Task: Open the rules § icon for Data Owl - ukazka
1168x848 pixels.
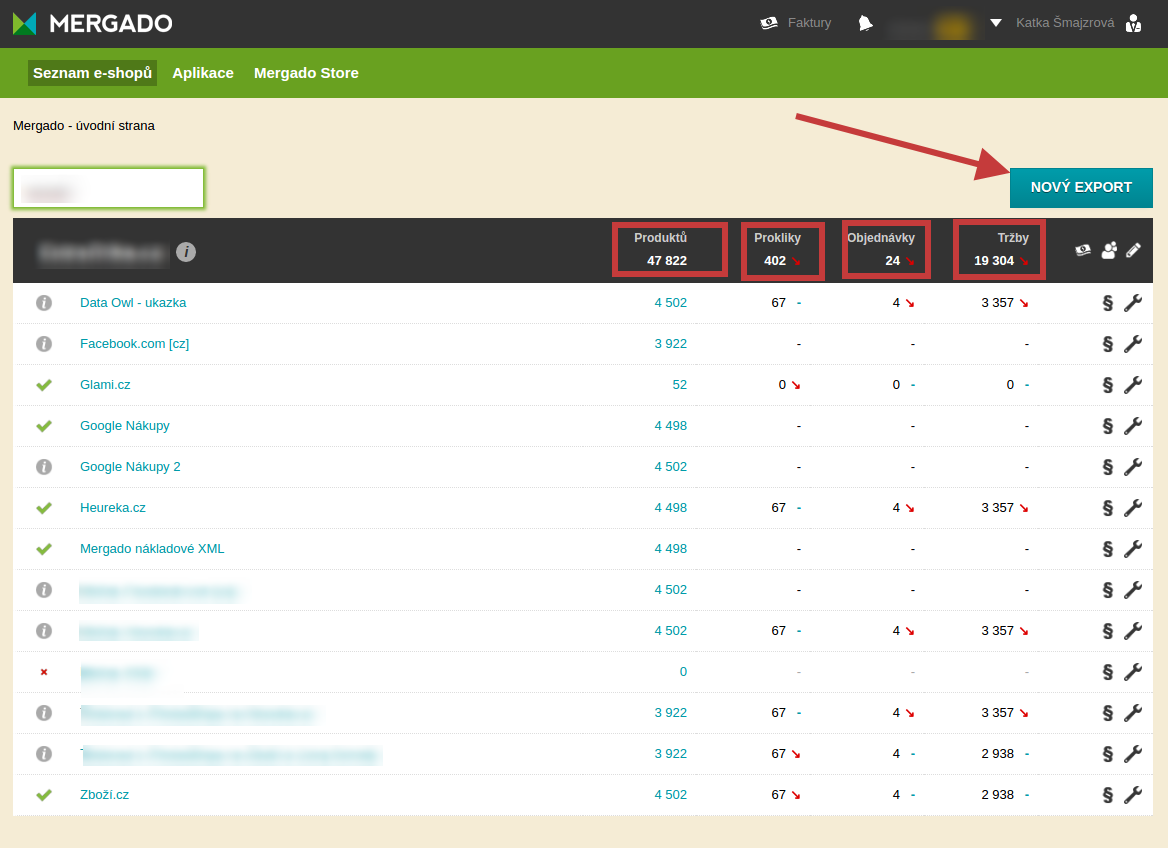Action: (x=1108, y=303)
